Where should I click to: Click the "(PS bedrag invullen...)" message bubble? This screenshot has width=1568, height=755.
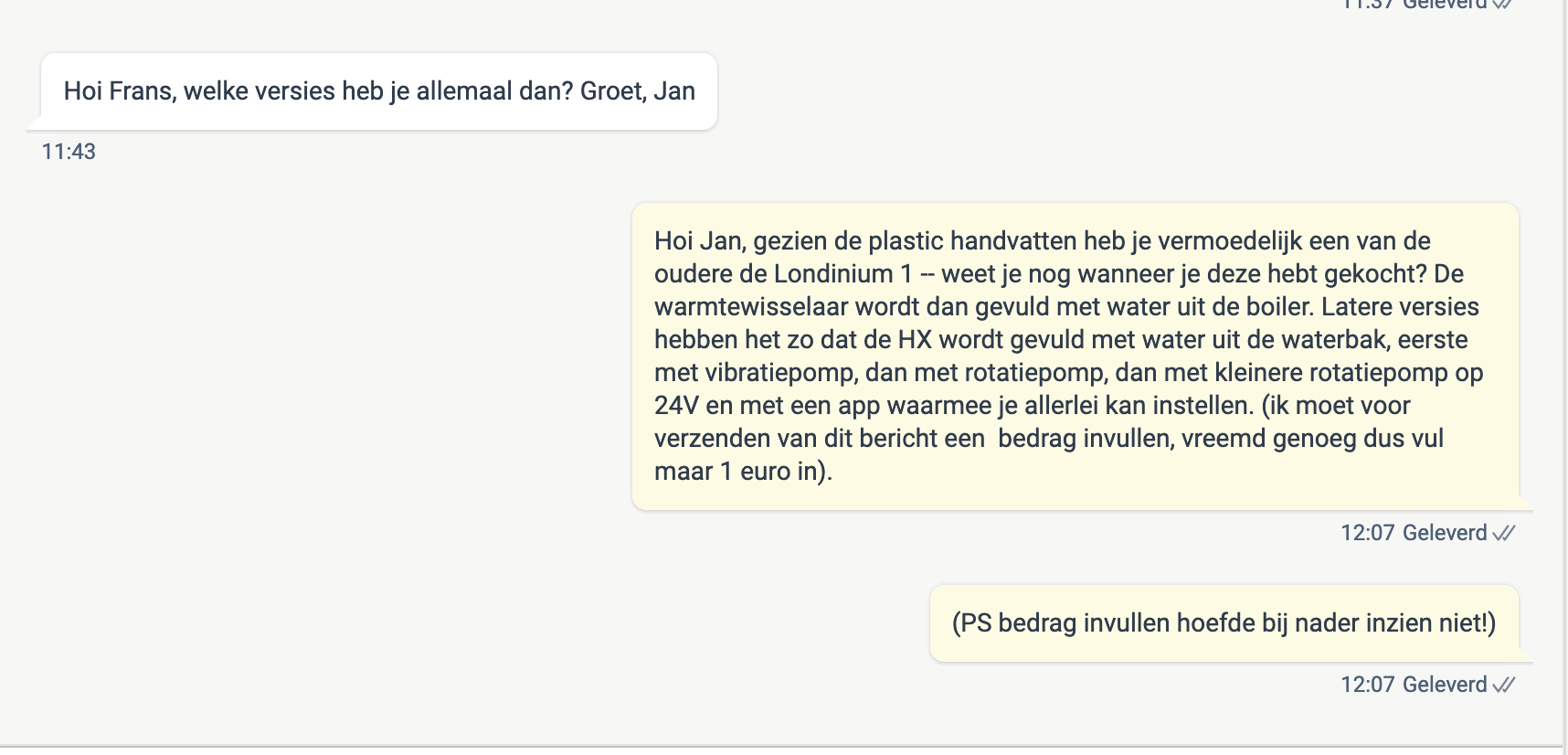tap(1224, 623)
